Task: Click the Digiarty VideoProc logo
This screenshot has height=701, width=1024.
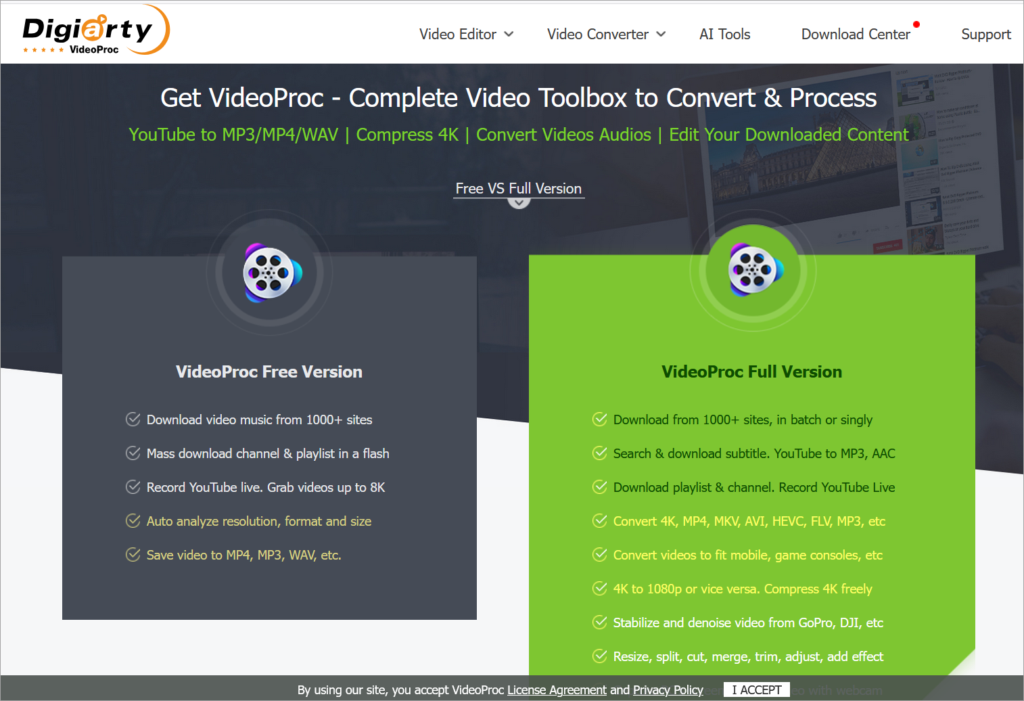Action: [x=96, y=31]
